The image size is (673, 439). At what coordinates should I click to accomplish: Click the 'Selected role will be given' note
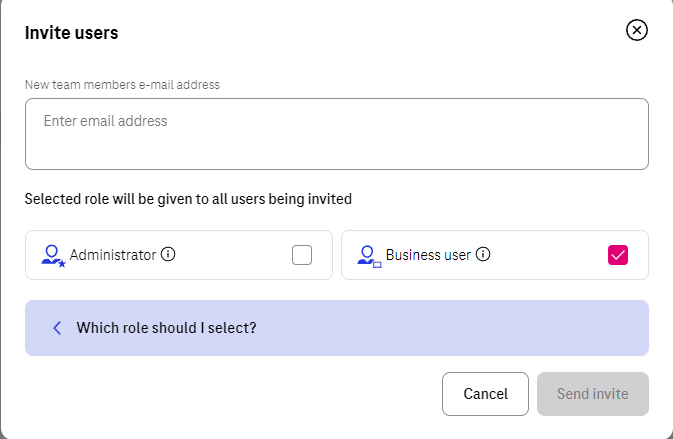[x=188, y=199]
